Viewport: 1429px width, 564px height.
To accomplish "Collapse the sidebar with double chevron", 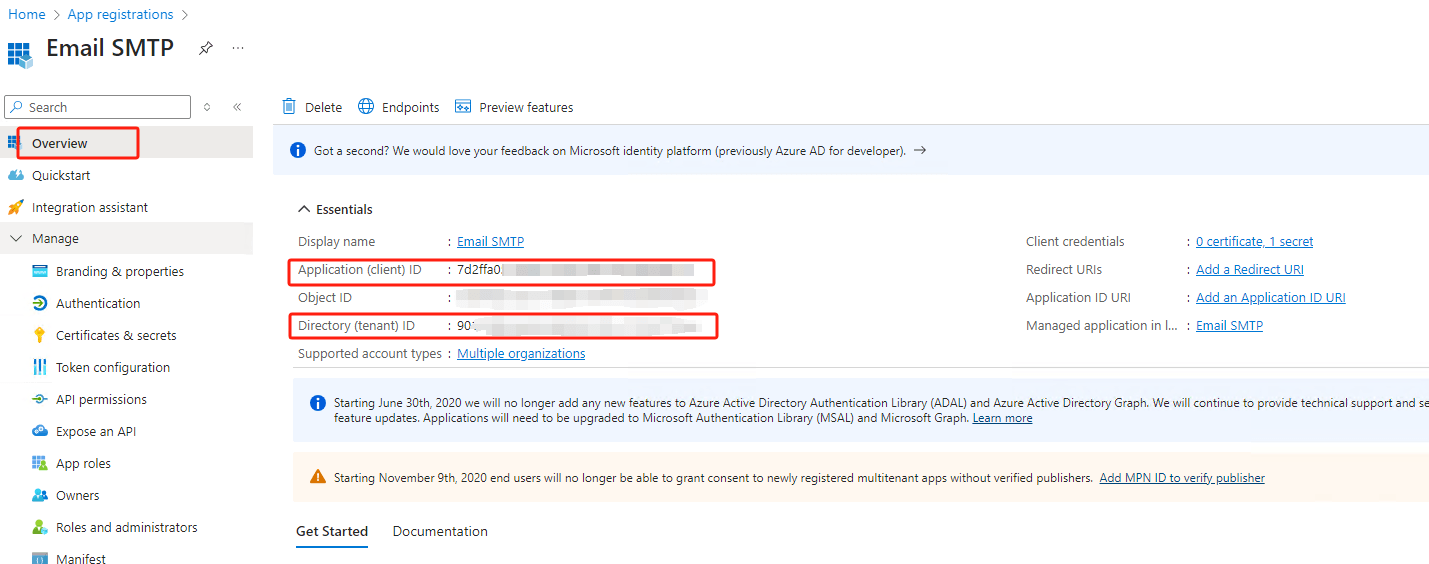I will point(237,107).
